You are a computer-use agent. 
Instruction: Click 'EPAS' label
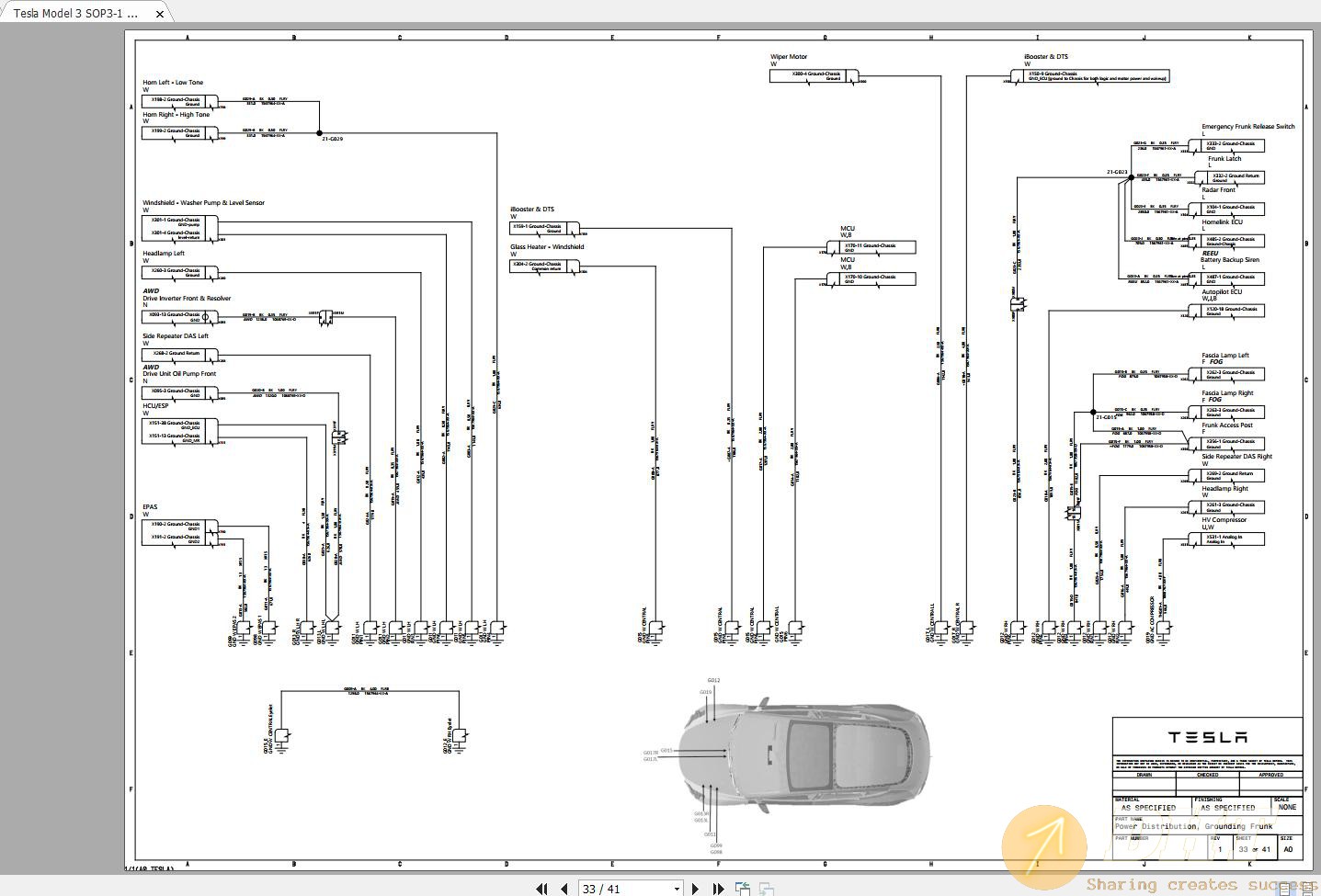(150, 506)
